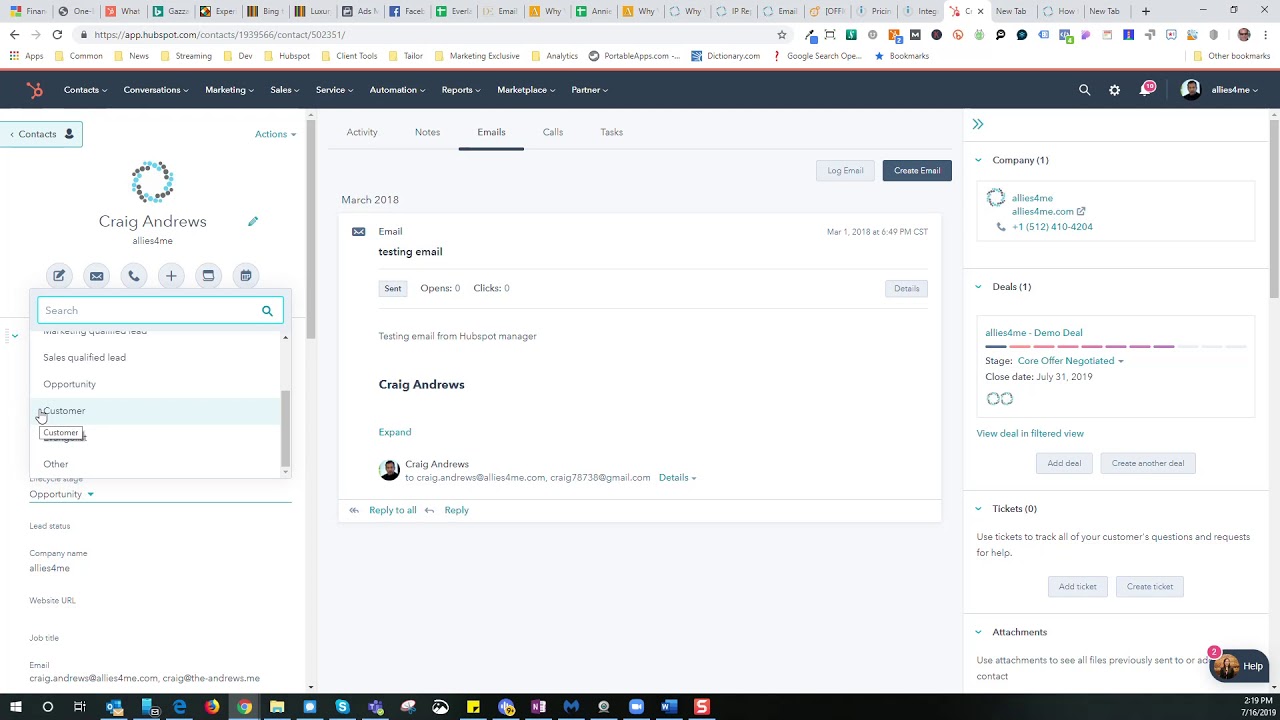Open Help chat widget
Viewport: 1280px width, 720px height.
tap(1238, 666)
